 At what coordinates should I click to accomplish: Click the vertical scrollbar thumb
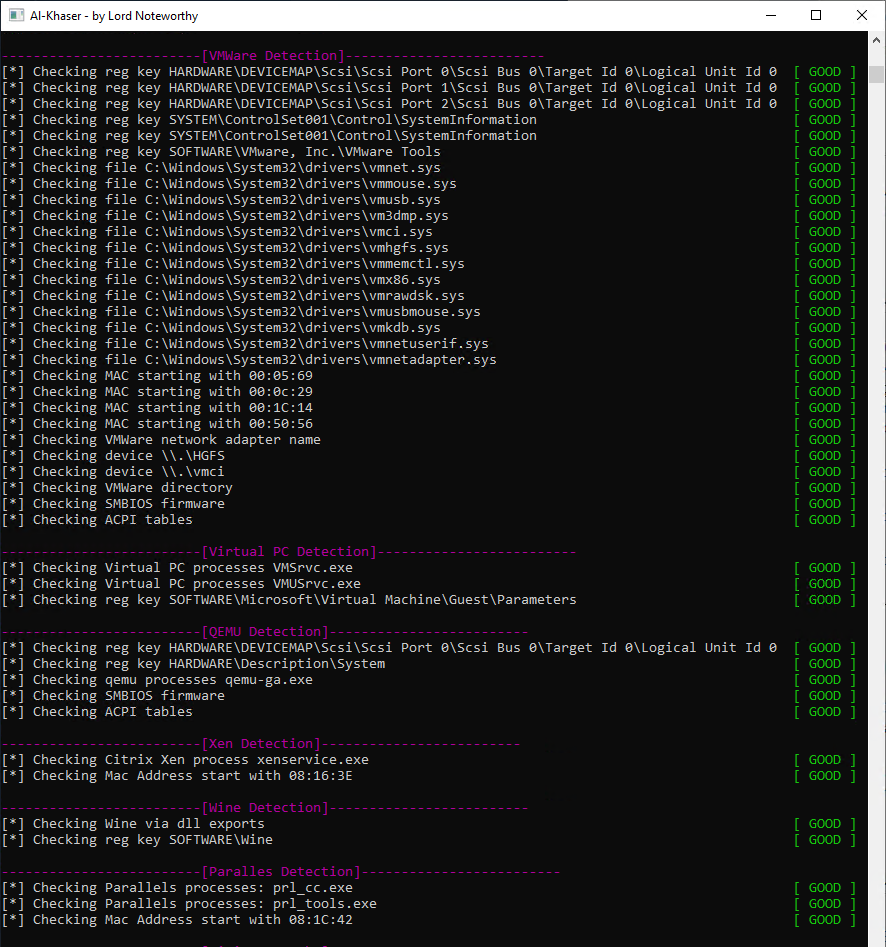tap(876, 75)
